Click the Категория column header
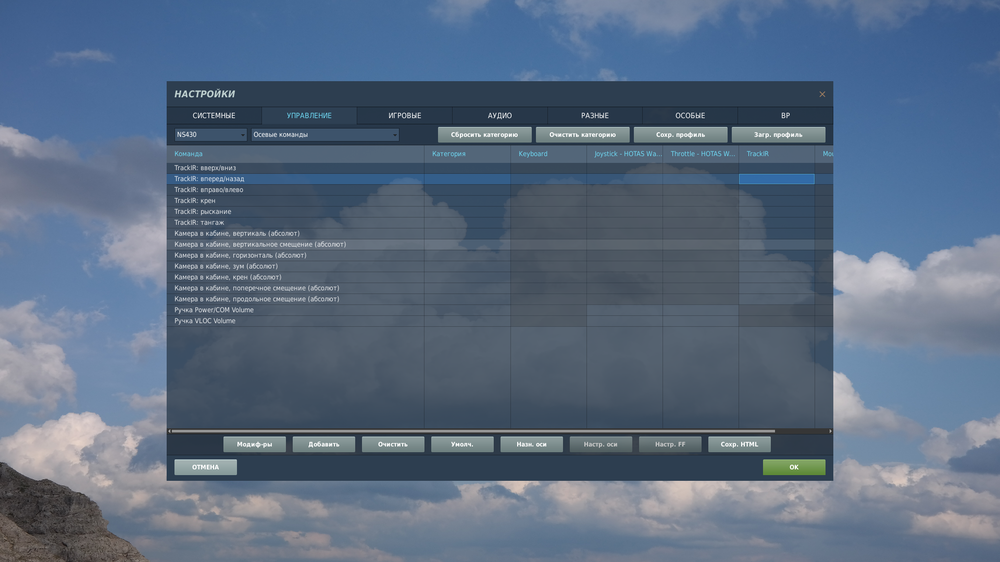This screenshot has height=562, width=1000. tap(467, 154)
